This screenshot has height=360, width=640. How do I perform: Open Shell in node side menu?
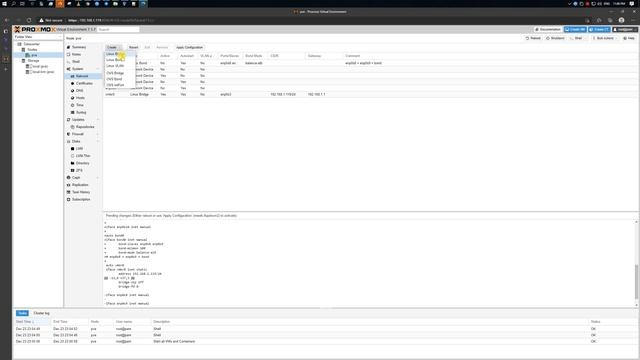pyautogui.click(x=76, y=62)
